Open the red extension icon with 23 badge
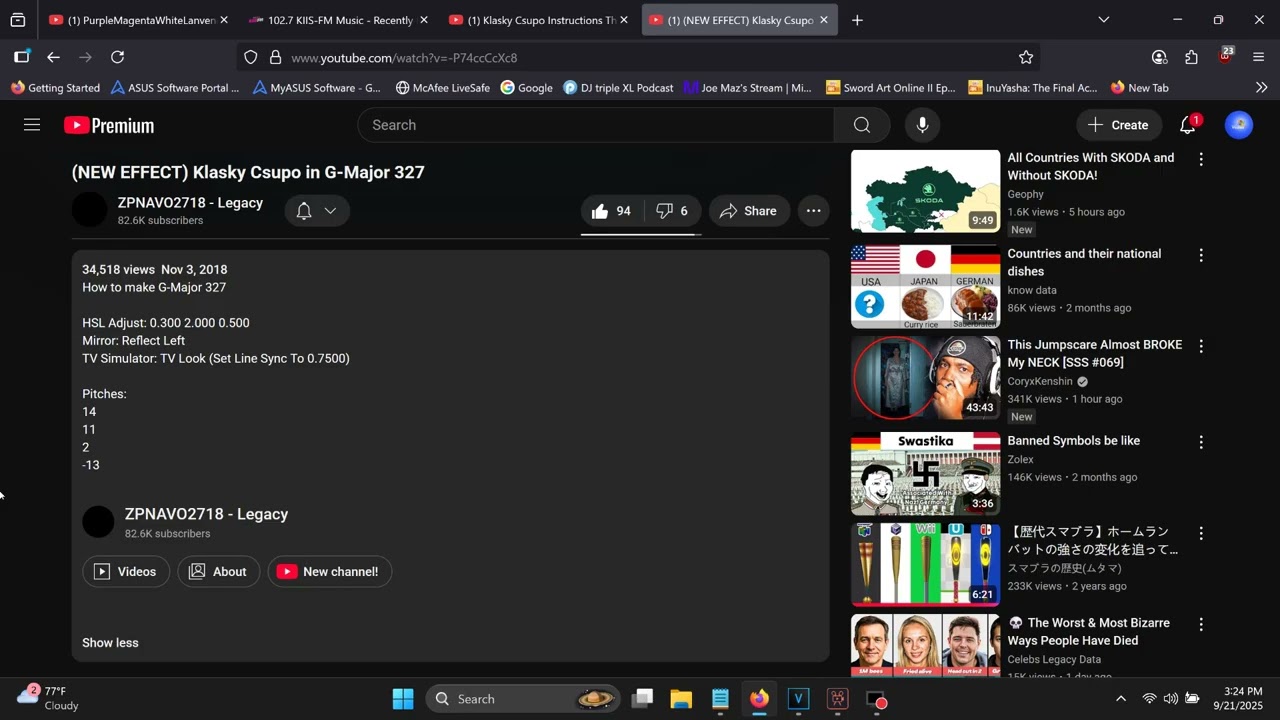 coord(1225,56)
